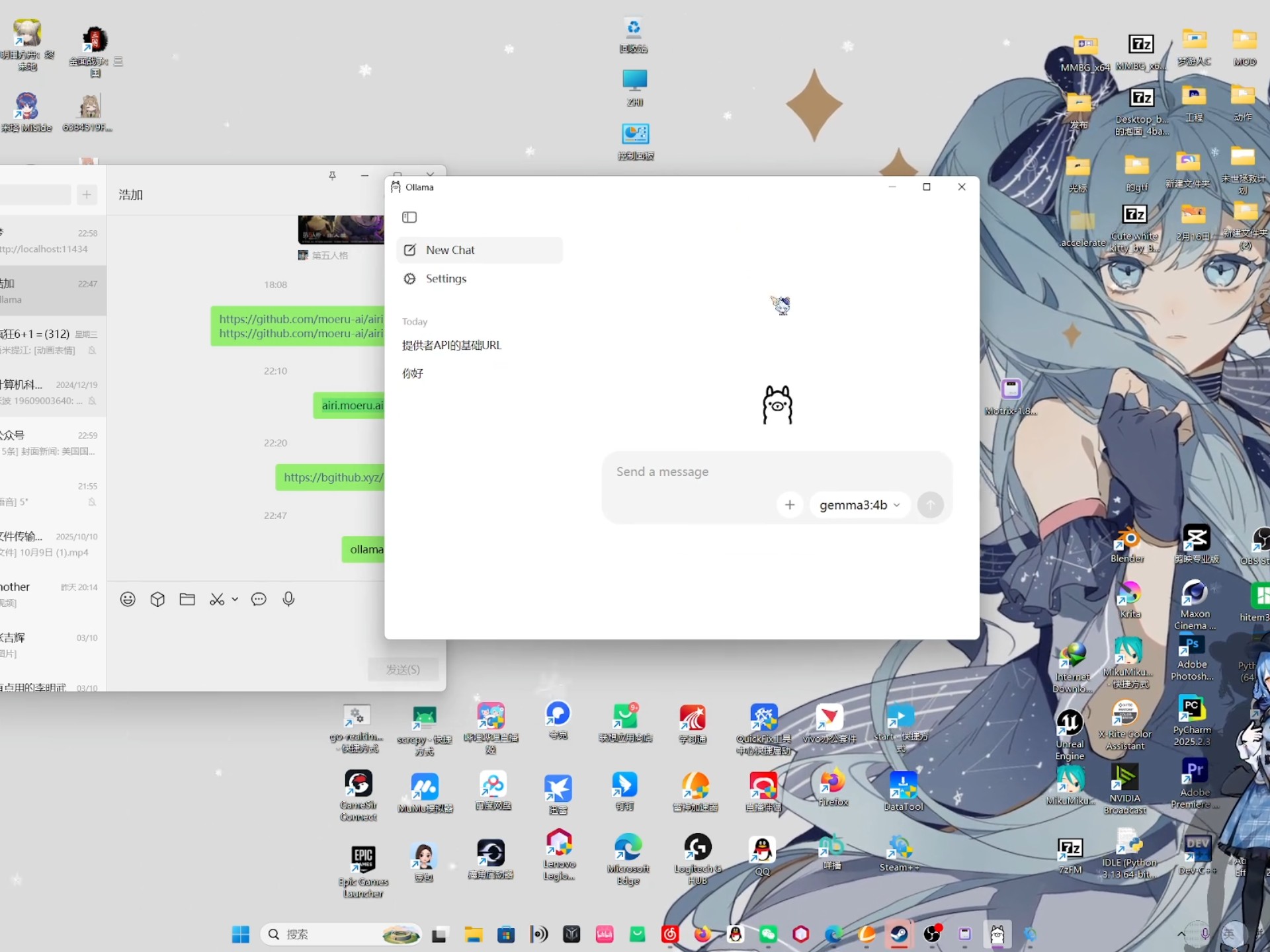Open the 提供者API的基础URL chat entry
The width and height of the screenshot is (1270, 952).
(x=452, y=345)
